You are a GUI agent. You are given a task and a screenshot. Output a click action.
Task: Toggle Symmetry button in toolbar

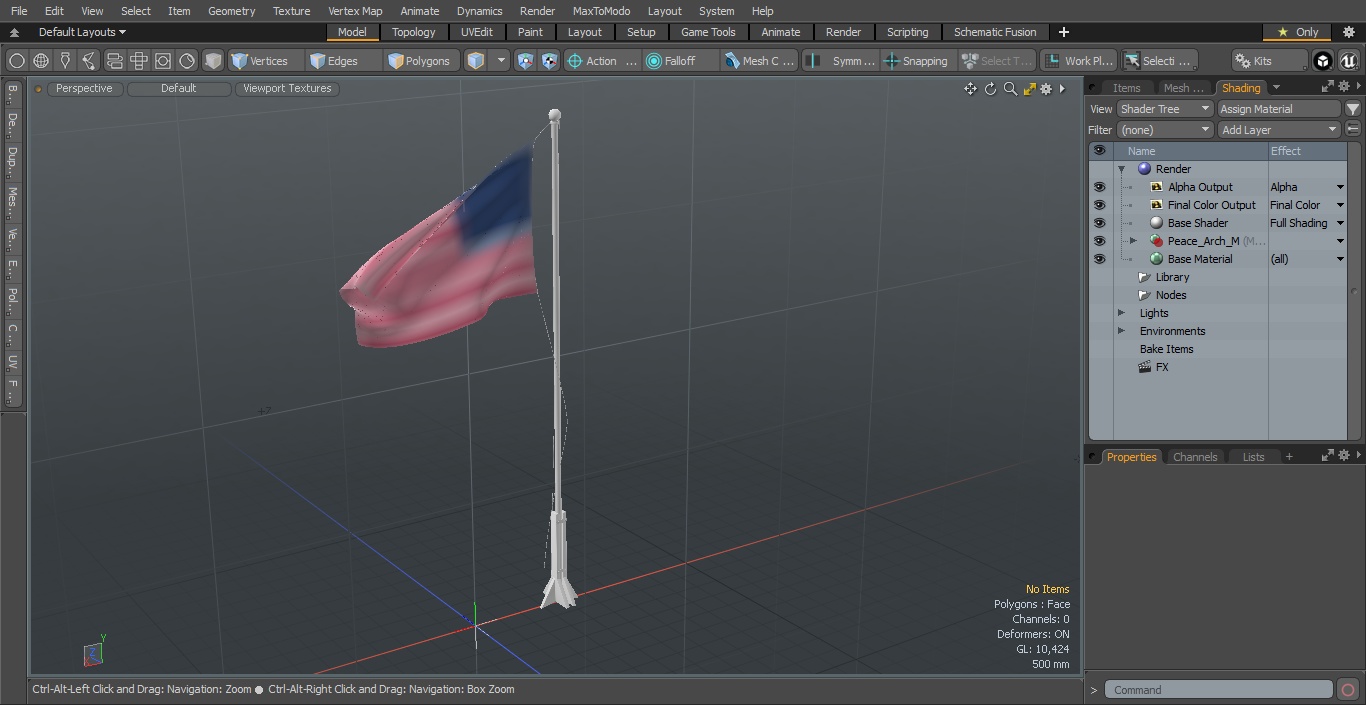pos(842,61)
